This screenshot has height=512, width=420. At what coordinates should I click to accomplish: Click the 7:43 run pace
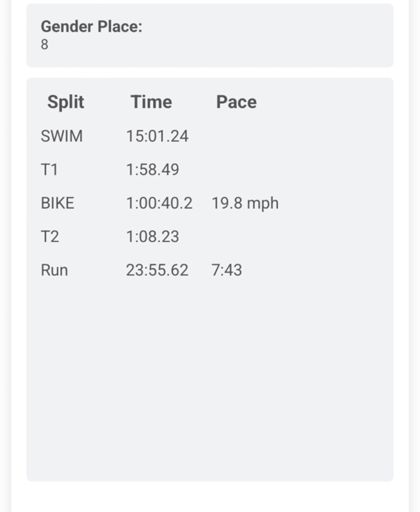point(227,270)
